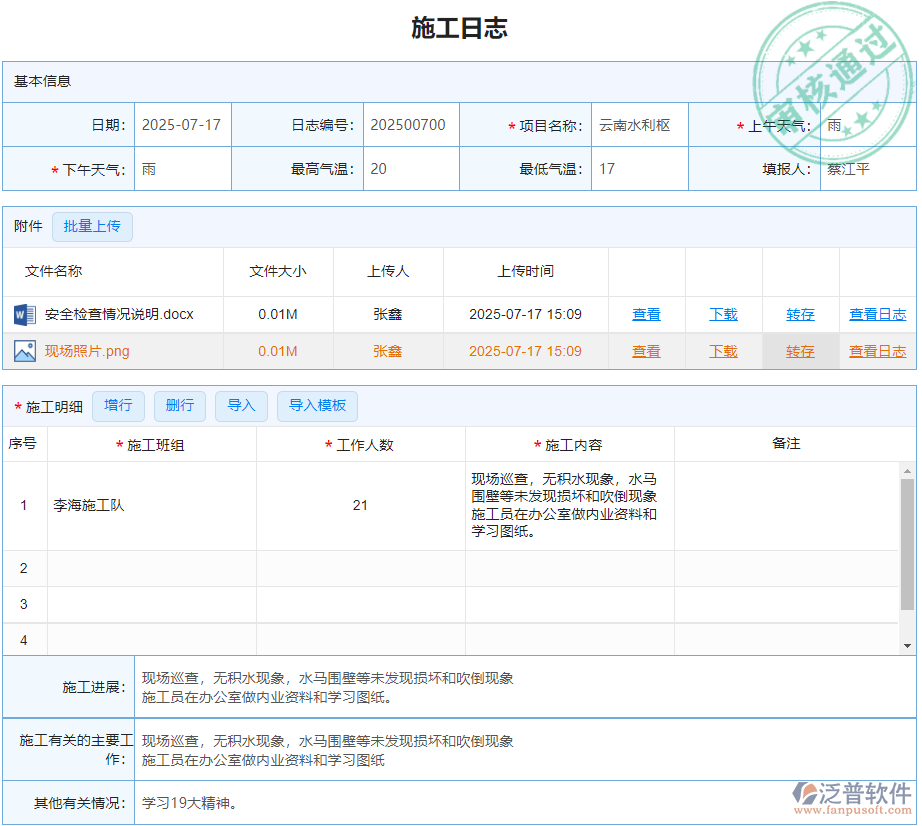The height and width of the screenshot is (826, 922).
Task: Click 删行 to remove a row
Action: pyautogui.click(x=179, y=406)
